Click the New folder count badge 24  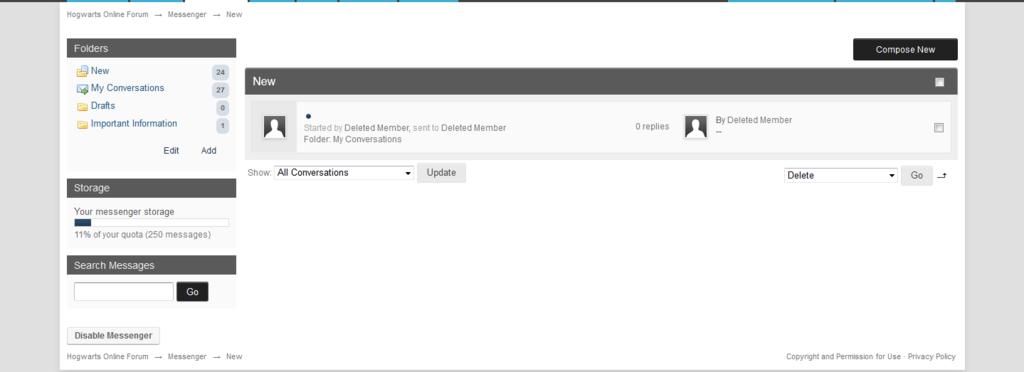click(221, 72)
